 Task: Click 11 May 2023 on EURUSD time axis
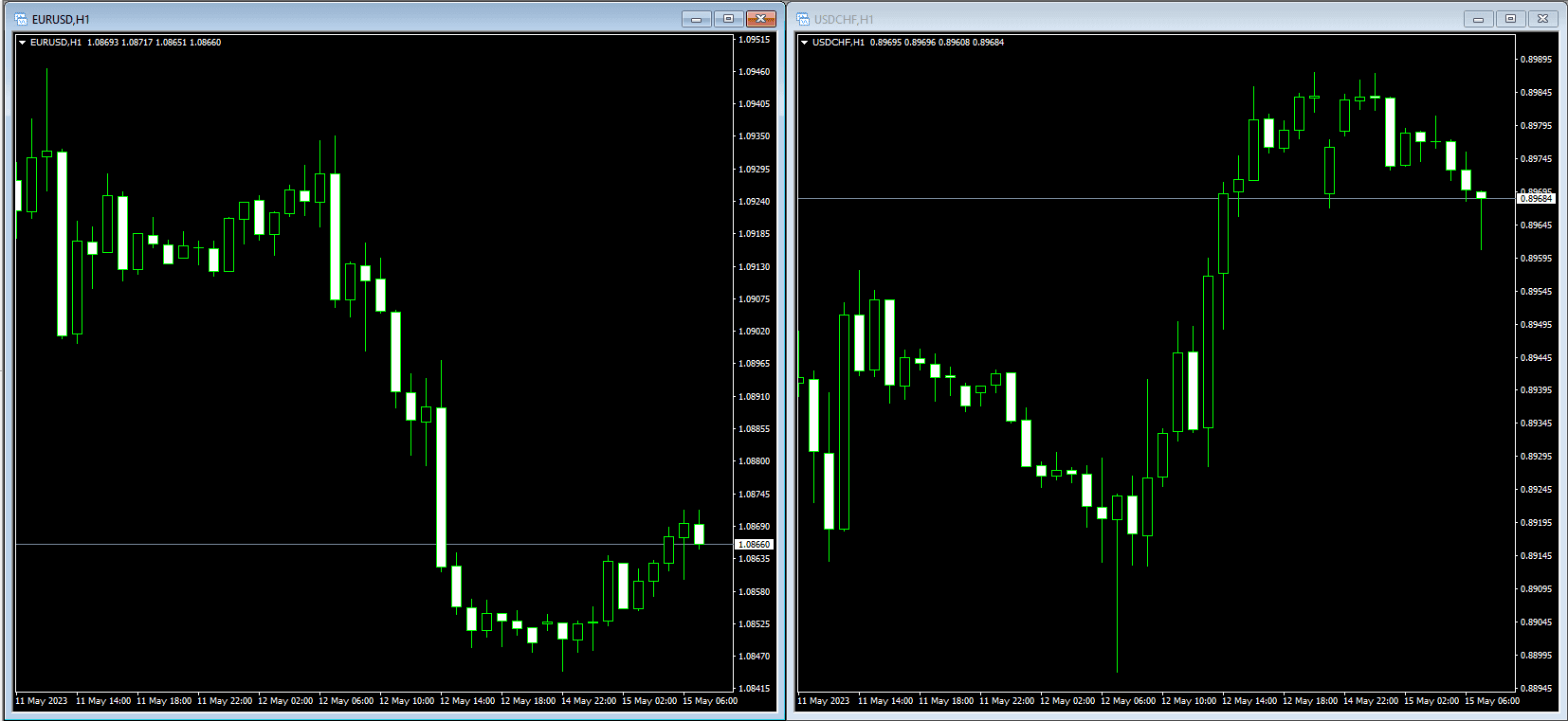click(x=42, y=701)
